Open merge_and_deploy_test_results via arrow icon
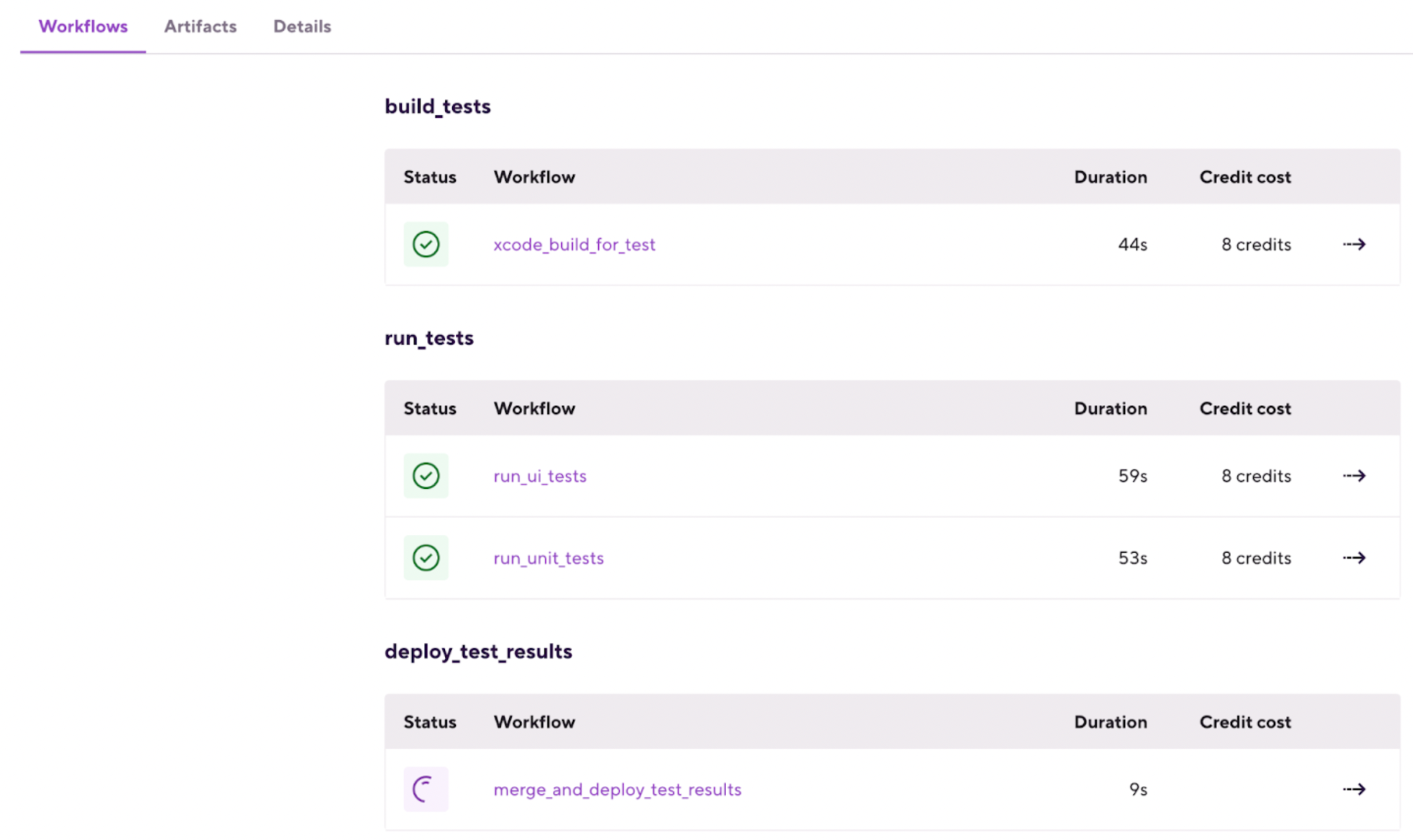 point(1354,789)
